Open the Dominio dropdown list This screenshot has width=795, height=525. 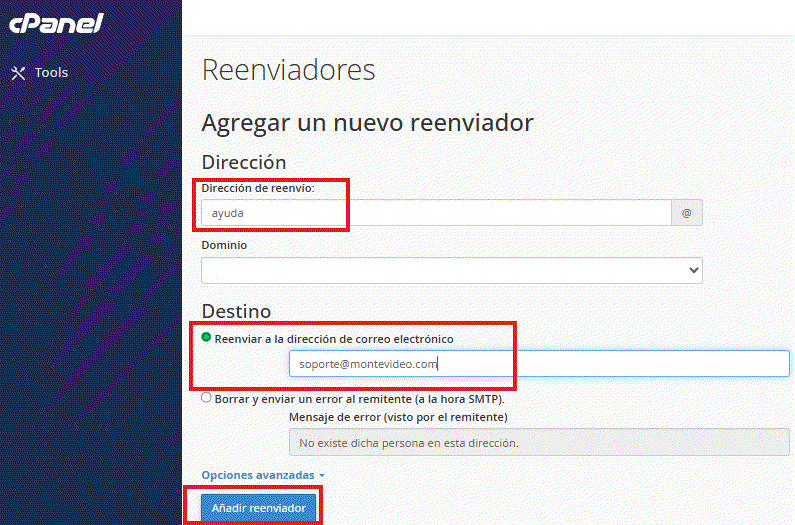(451, 270)
